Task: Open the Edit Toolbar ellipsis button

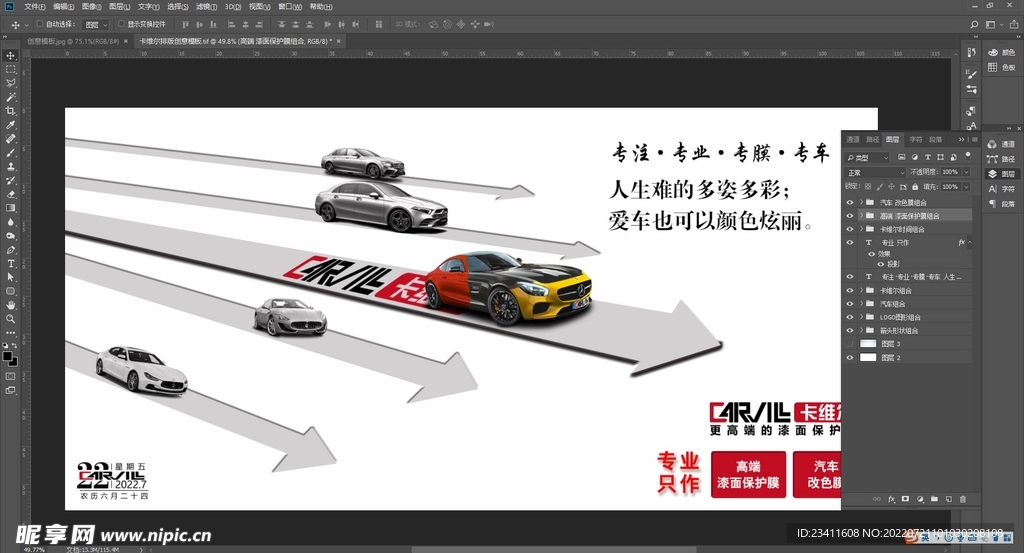Action: [x=10, y=333]
